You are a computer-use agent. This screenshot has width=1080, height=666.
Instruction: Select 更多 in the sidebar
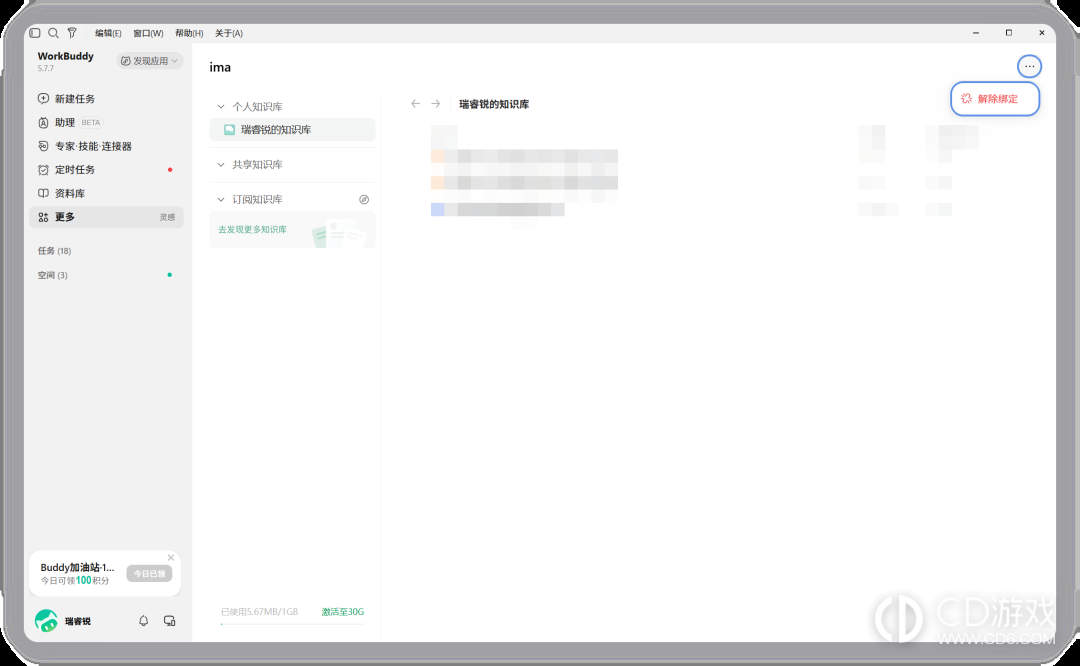(107, 217)
